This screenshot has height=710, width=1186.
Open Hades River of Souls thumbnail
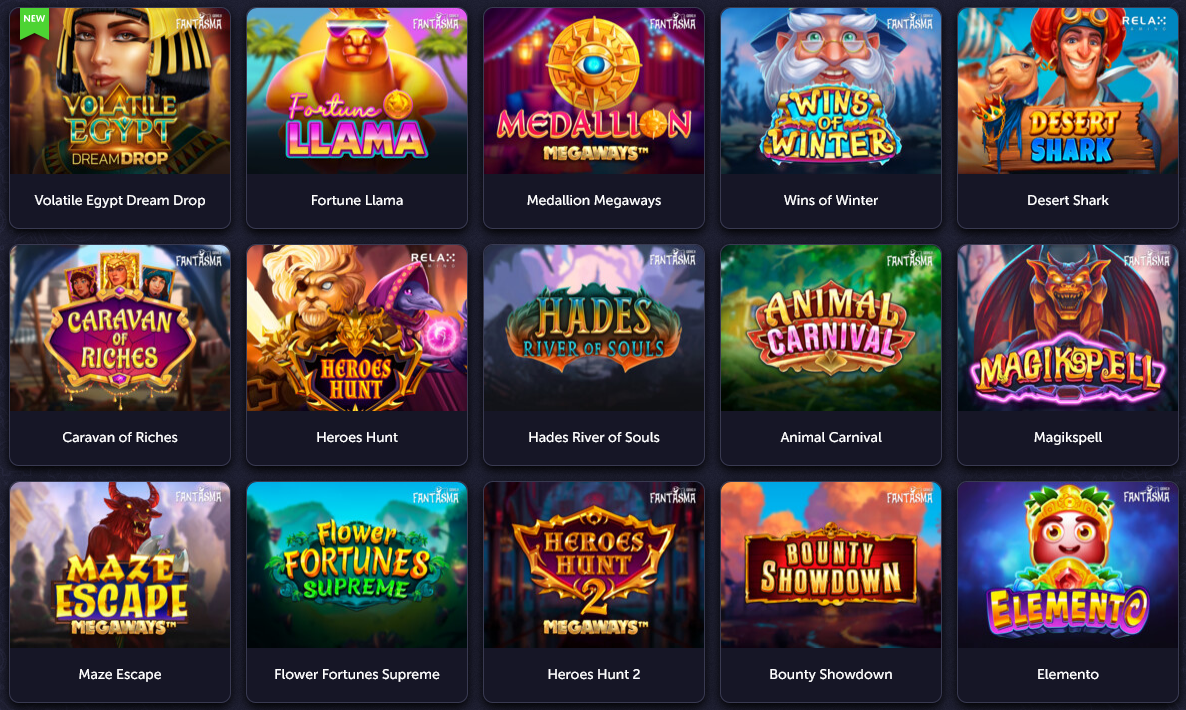pyautogui.click(x=594, y=328)
